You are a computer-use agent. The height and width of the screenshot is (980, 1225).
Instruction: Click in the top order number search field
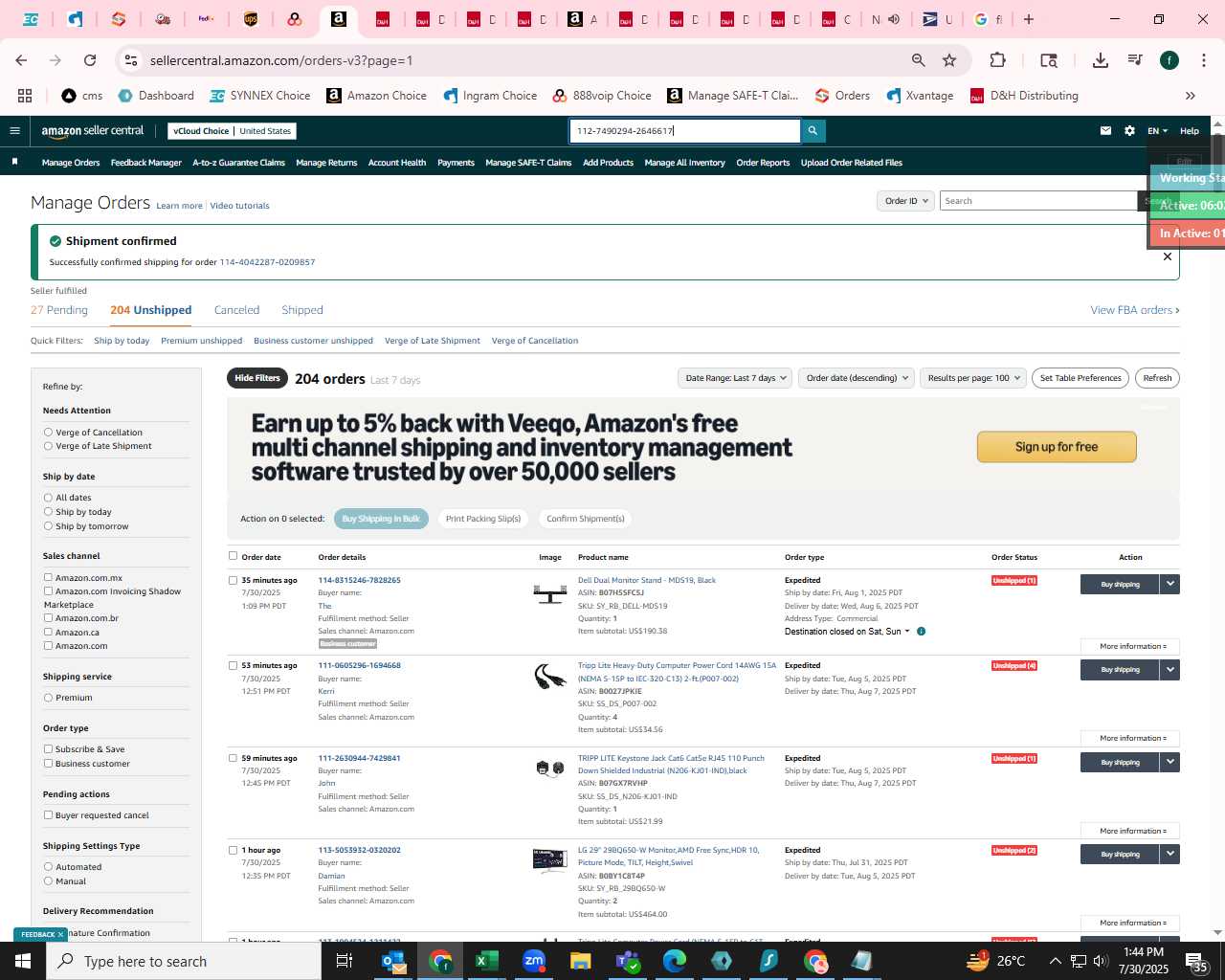pos(685,131)
